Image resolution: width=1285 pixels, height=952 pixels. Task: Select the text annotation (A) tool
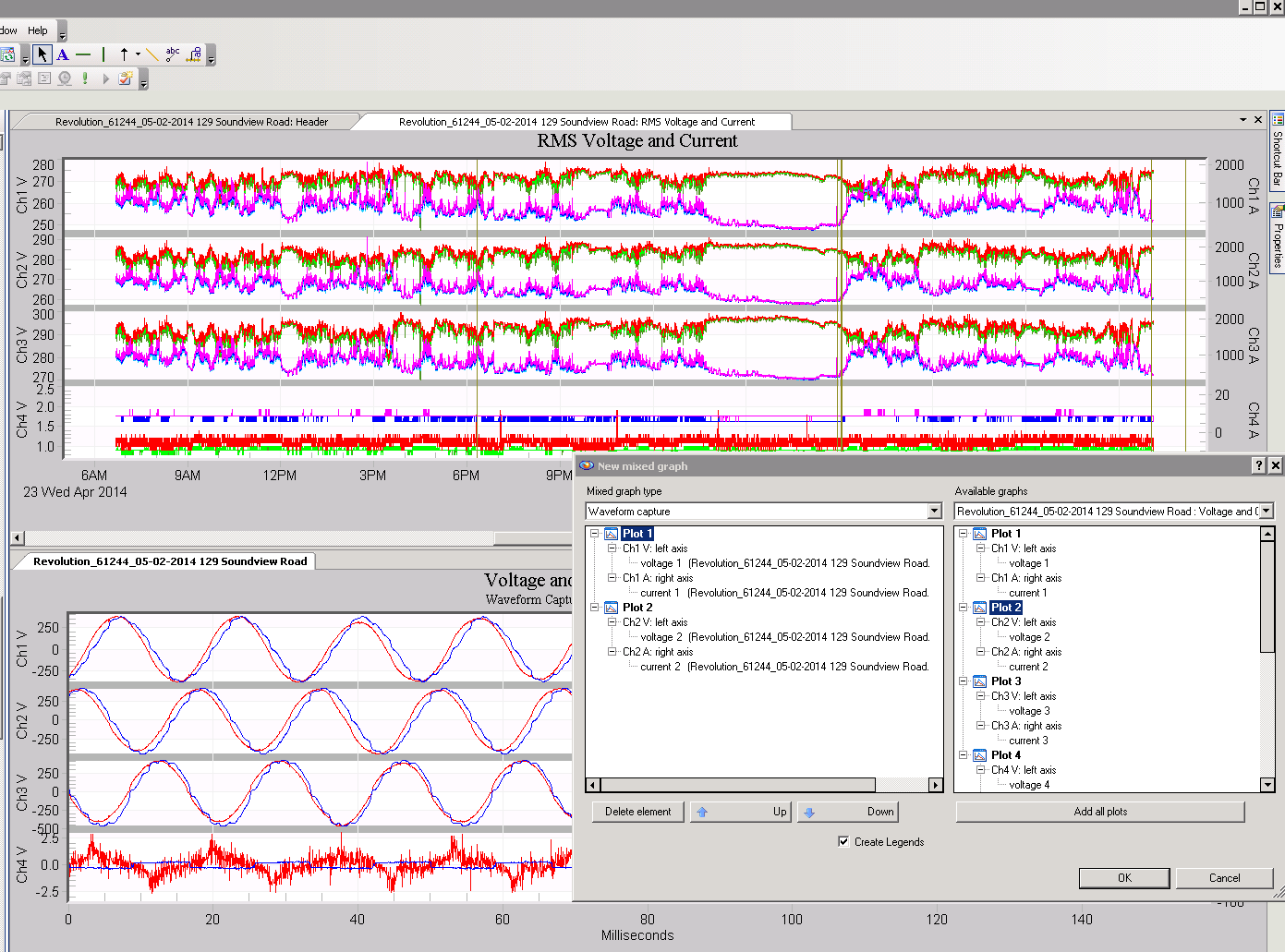coord(62,54)
